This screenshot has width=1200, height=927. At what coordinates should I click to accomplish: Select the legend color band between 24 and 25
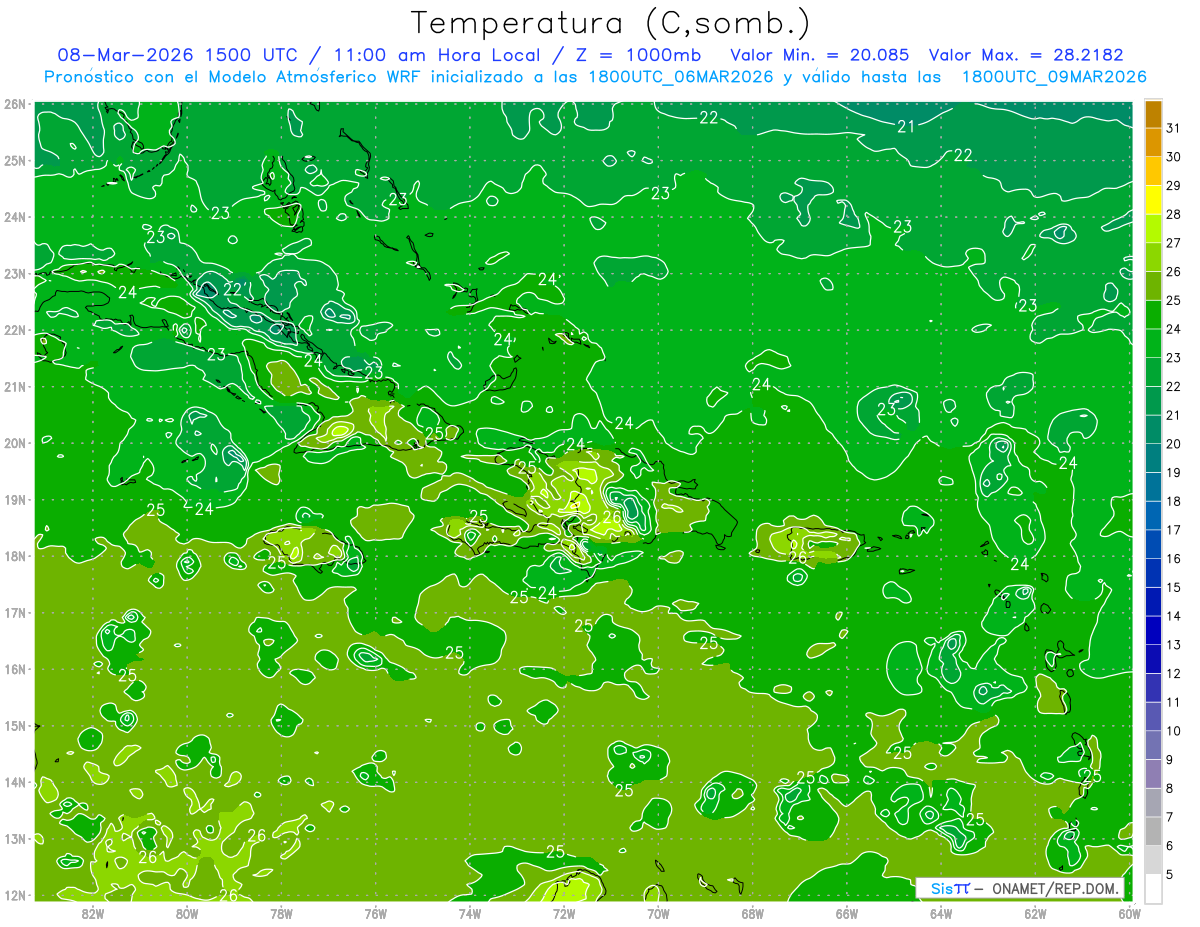pos(1153,314)
